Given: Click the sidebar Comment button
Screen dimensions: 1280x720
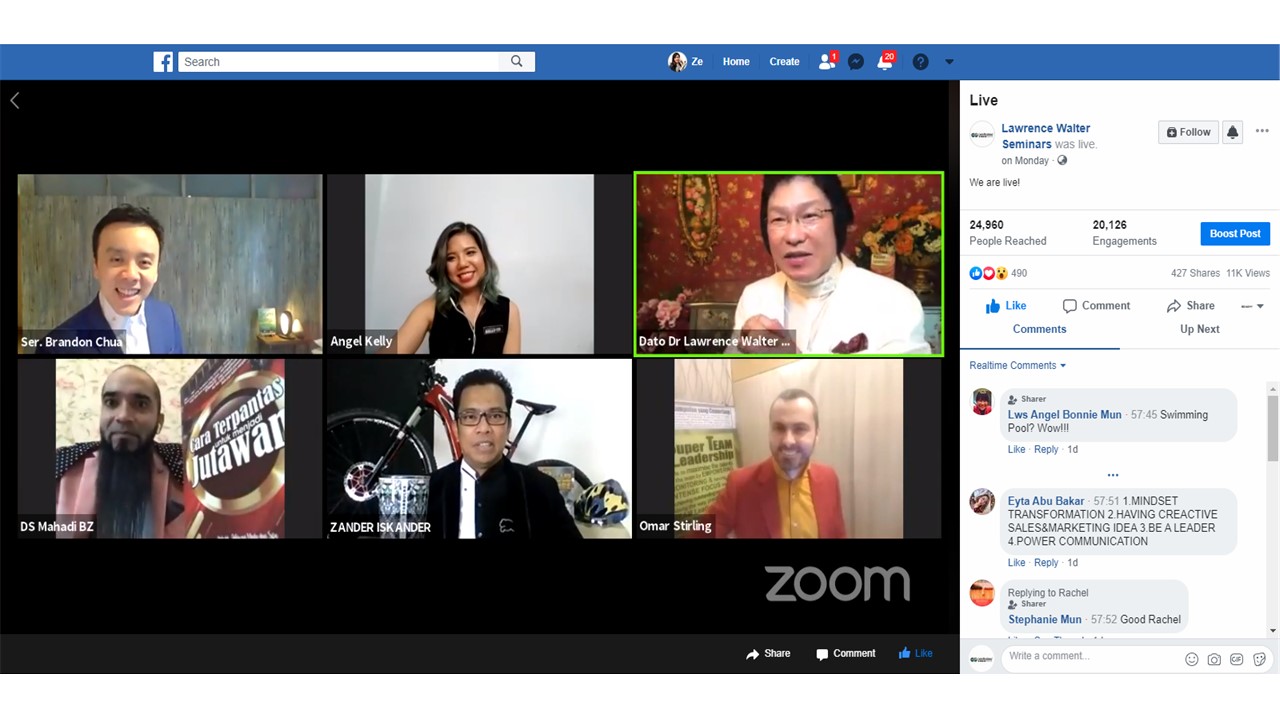Looking at the screenshot, I should pos(1096,306).
